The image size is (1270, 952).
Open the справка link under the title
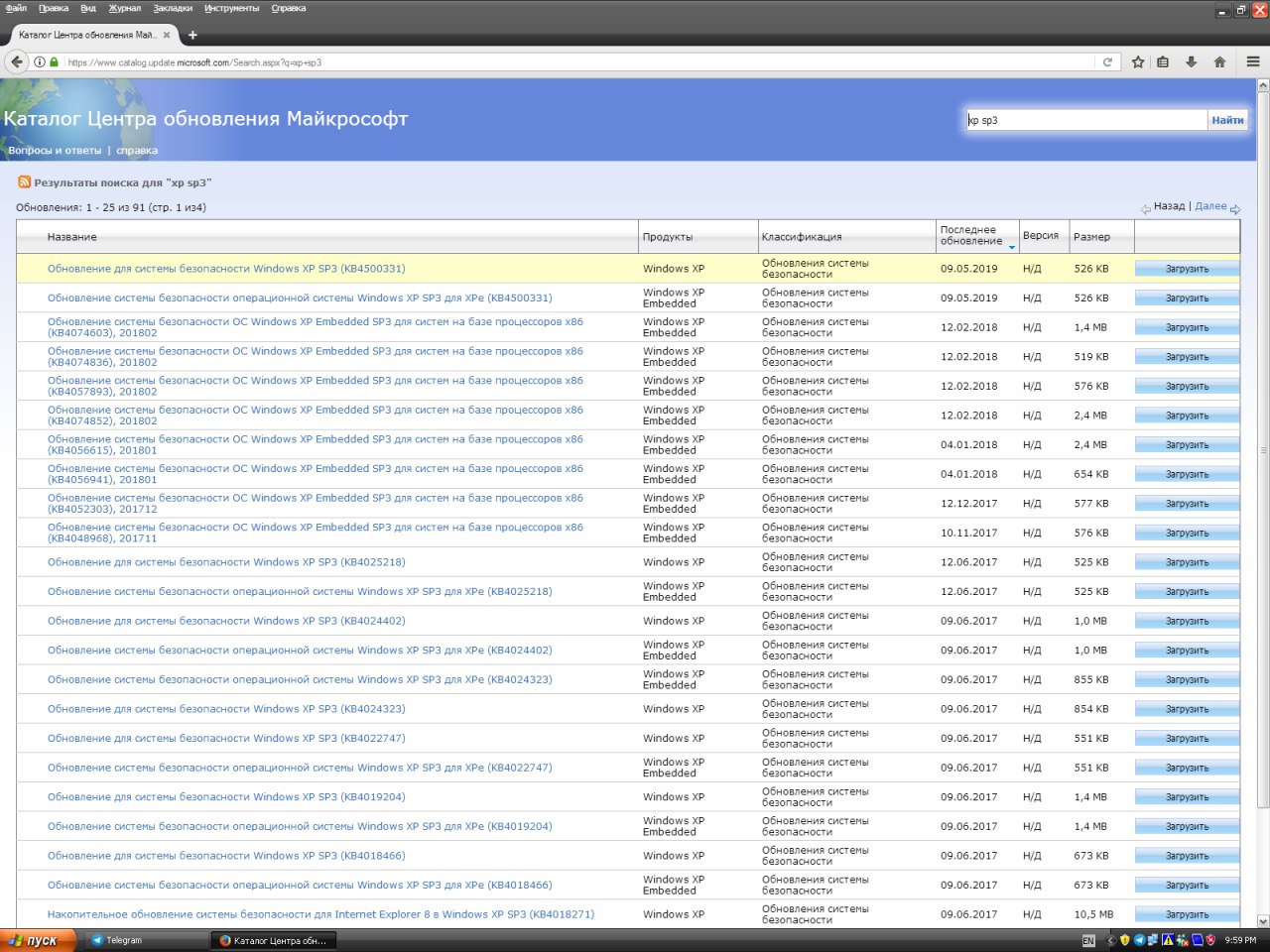pyautogui.click(x=137, y=151)
